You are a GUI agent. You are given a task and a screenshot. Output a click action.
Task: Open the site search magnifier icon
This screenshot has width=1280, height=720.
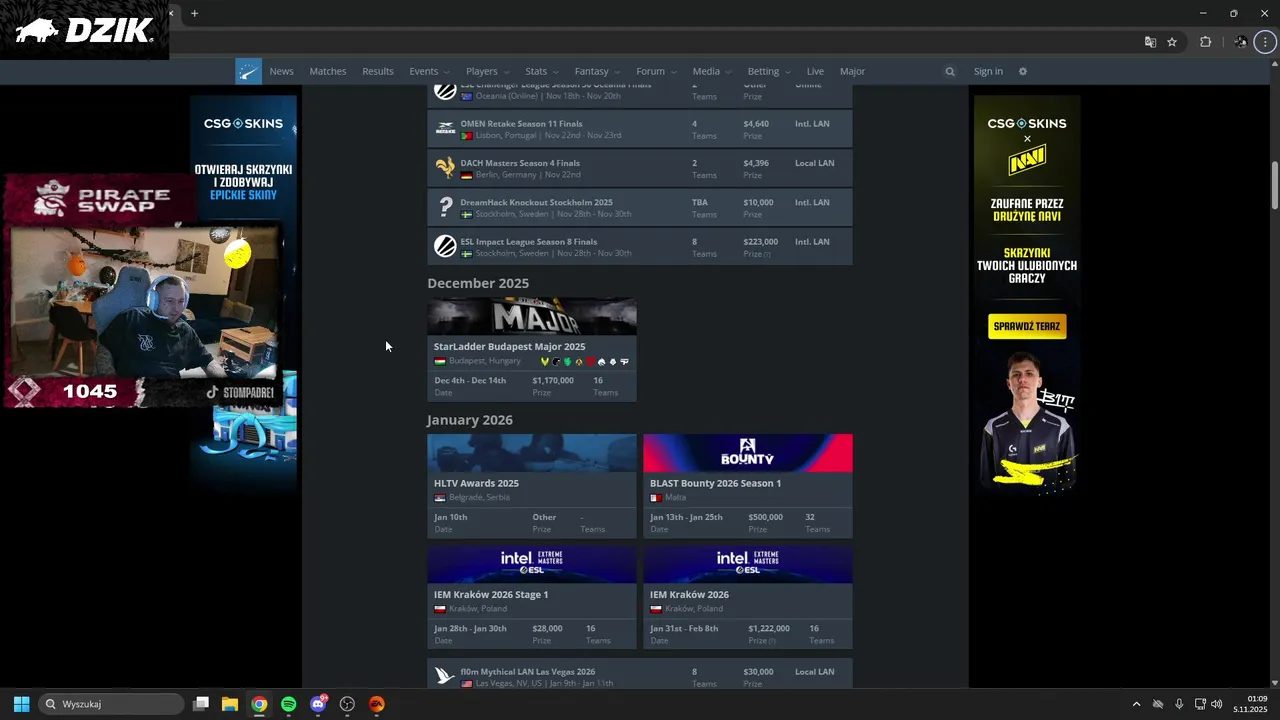[x=950, y=71]
